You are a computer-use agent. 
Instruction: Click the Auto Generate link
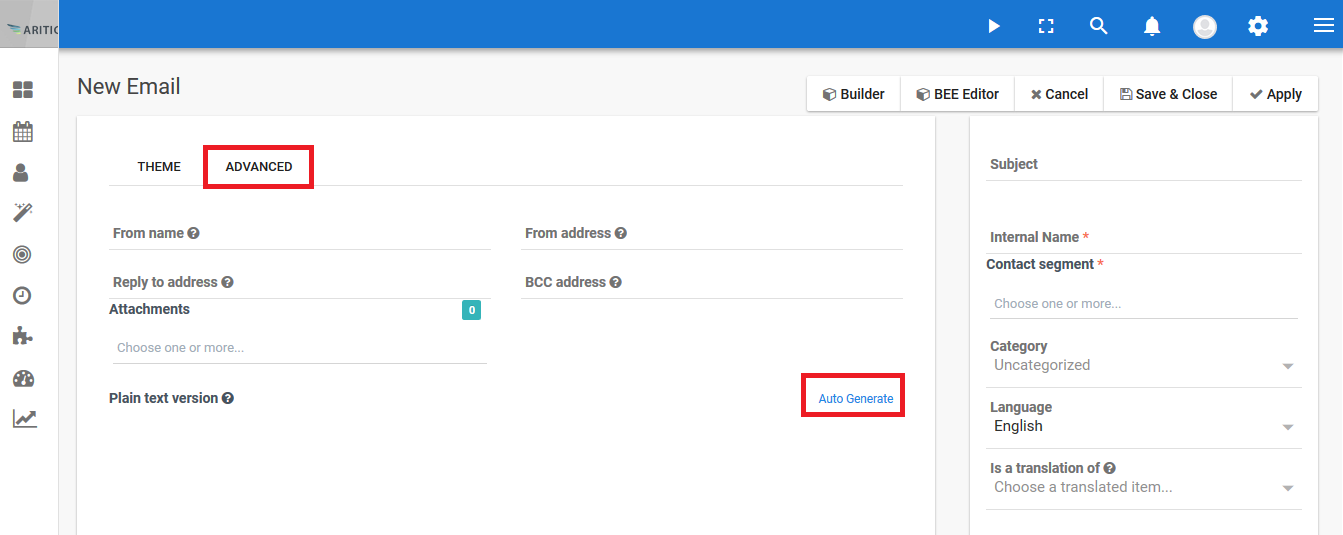point(855,398)
